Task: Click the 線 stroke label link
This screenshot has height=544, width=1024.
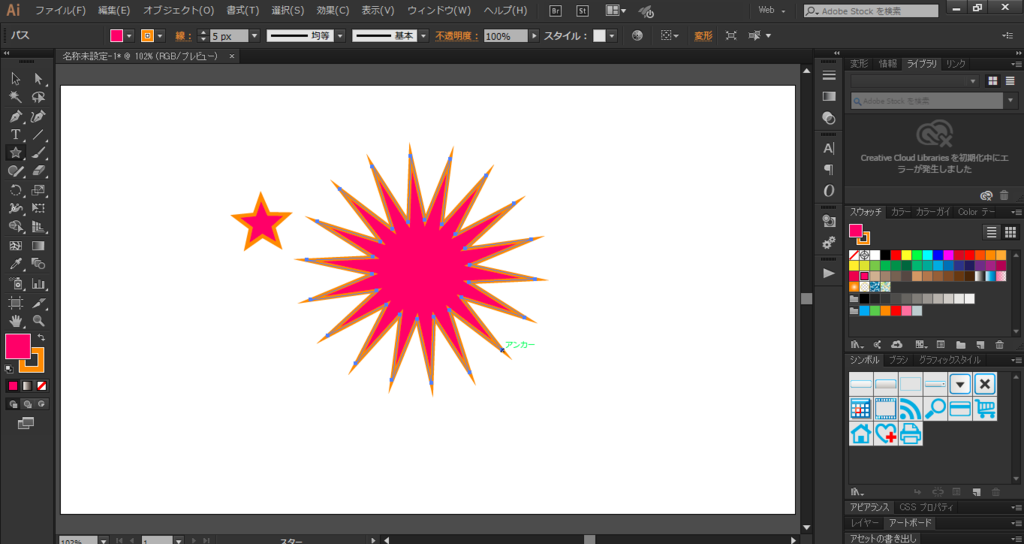Action: 184,36
